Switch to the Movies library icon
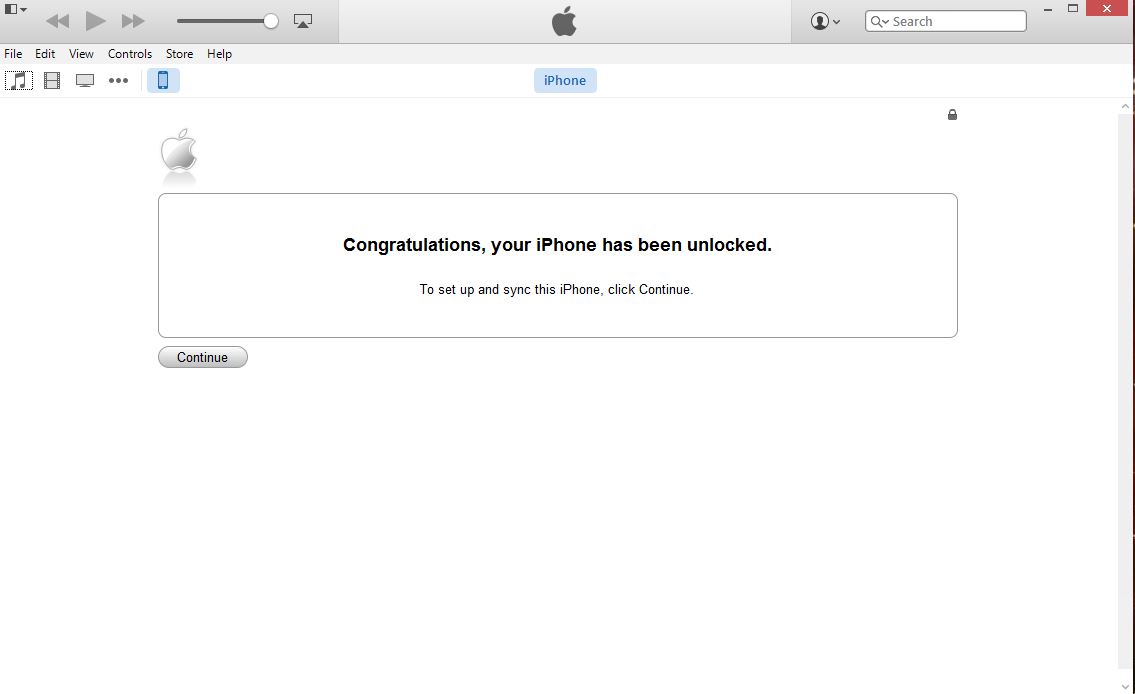 point(52,80)
